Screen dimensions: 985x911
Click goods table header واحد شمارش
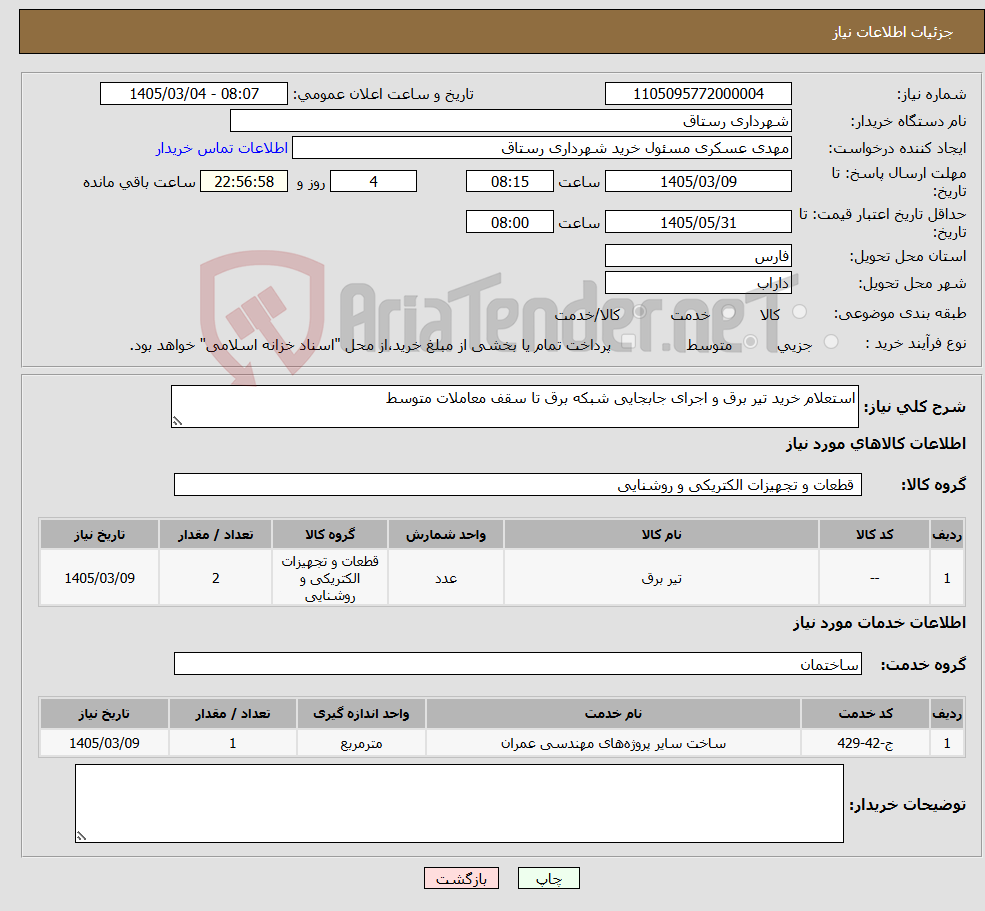point(445,535)
